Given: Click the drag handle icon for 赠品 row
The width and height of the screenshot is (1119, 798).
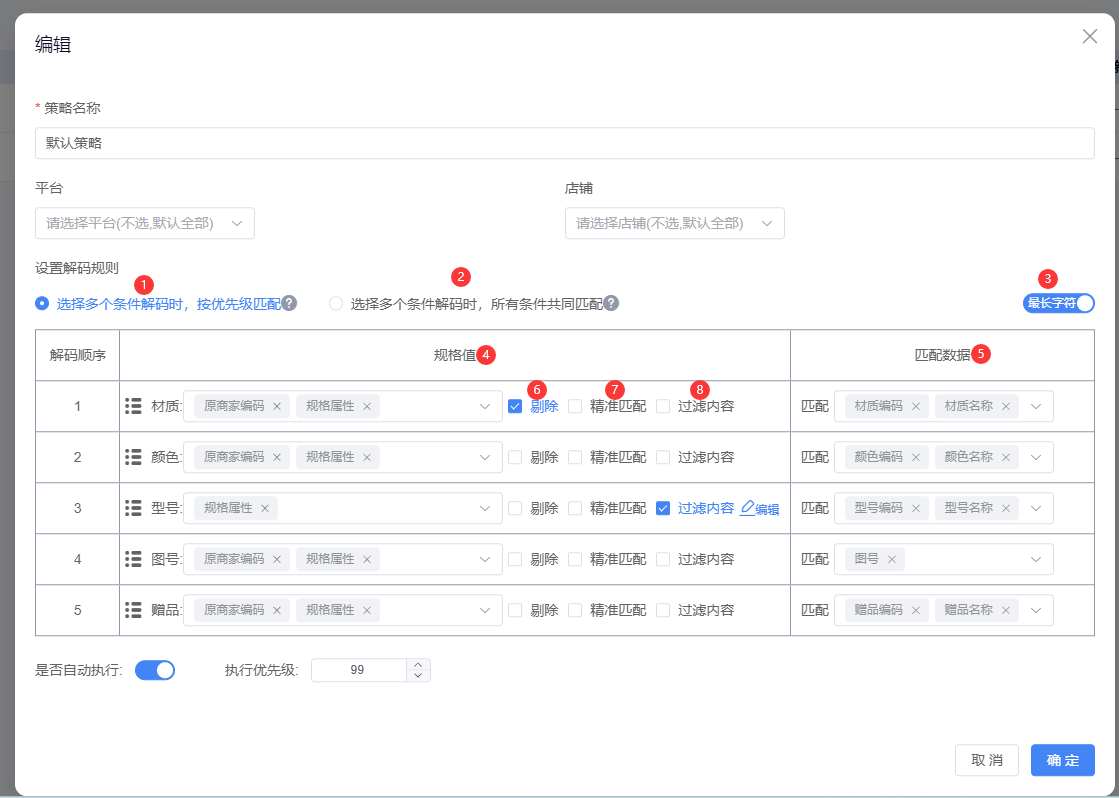Looking at the screenshot, I should coord(133,610).
